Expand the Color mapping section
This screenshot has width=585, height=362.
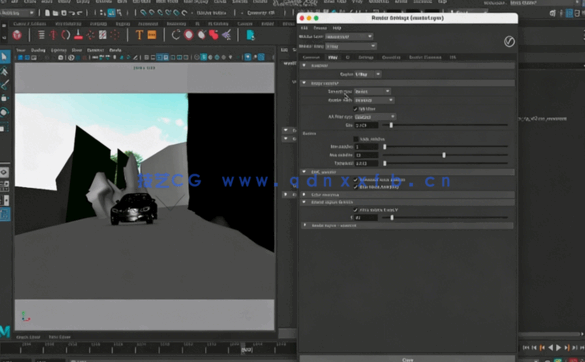[304, 194]
